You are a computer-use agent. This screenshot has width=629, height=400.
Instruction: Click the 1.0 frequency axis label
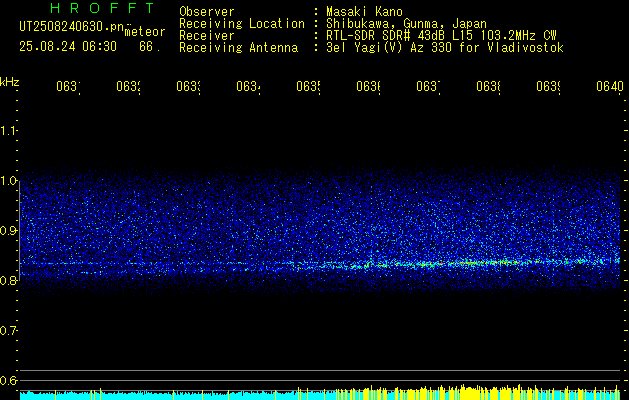[8, 181]
